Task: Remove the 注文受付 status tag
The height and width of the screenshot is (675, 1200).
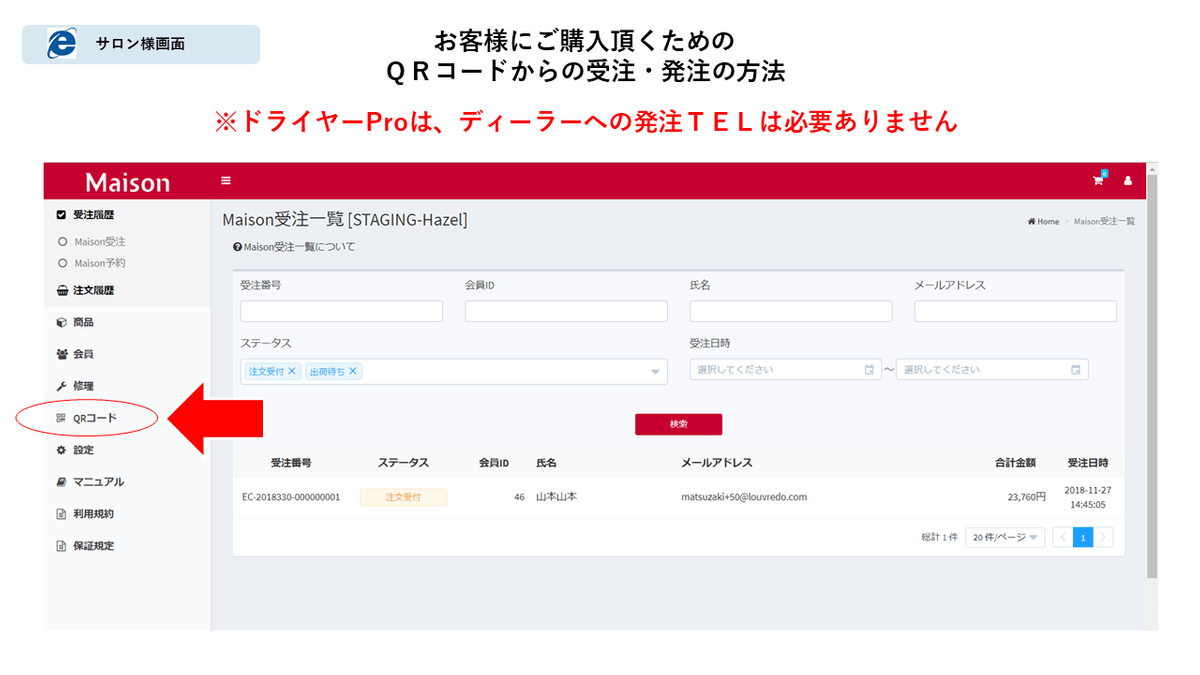Action: (x=292, y=371)
